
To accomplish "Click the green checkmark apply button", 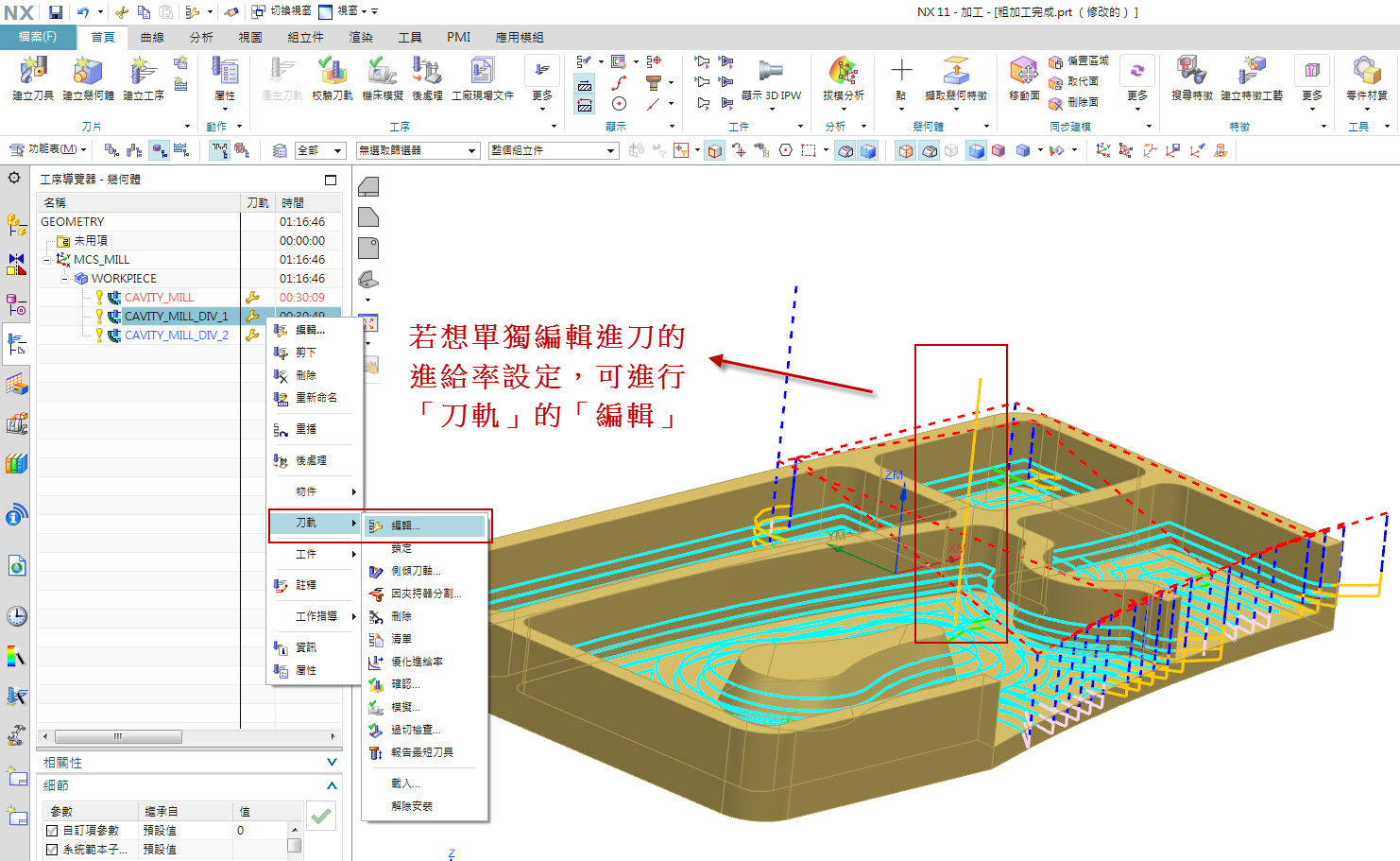I will pos(321,816).
